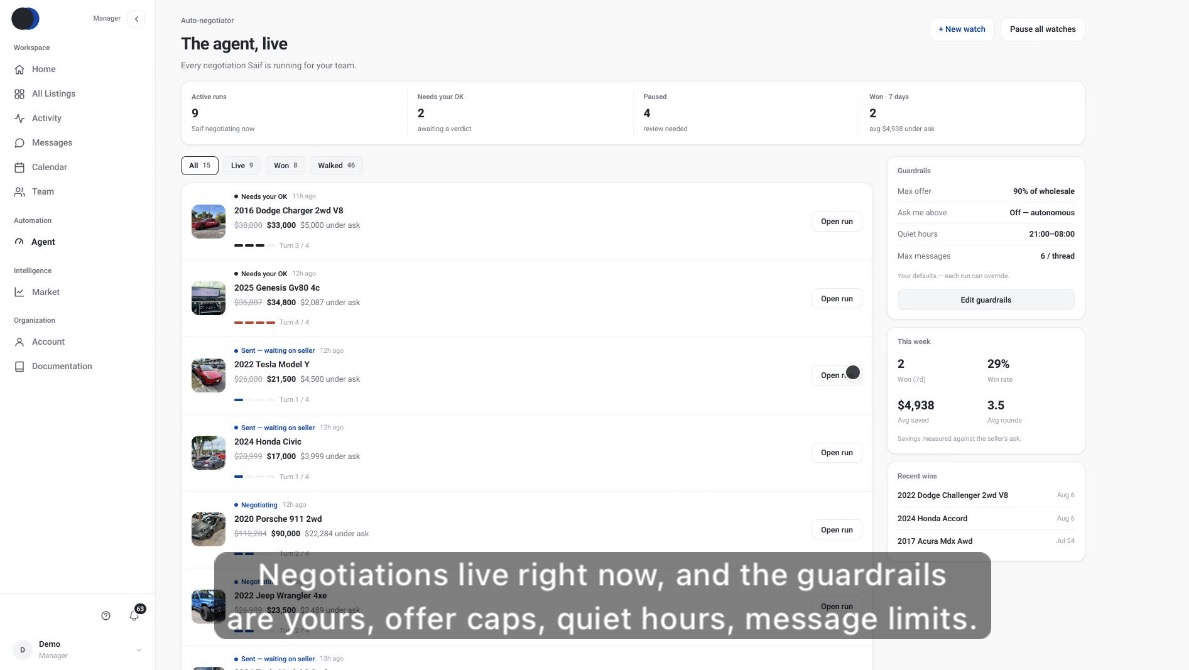Click the 3.5 Avg rounds figure
This screenshot has height=670, width=1189.
[x=996, y=405]
